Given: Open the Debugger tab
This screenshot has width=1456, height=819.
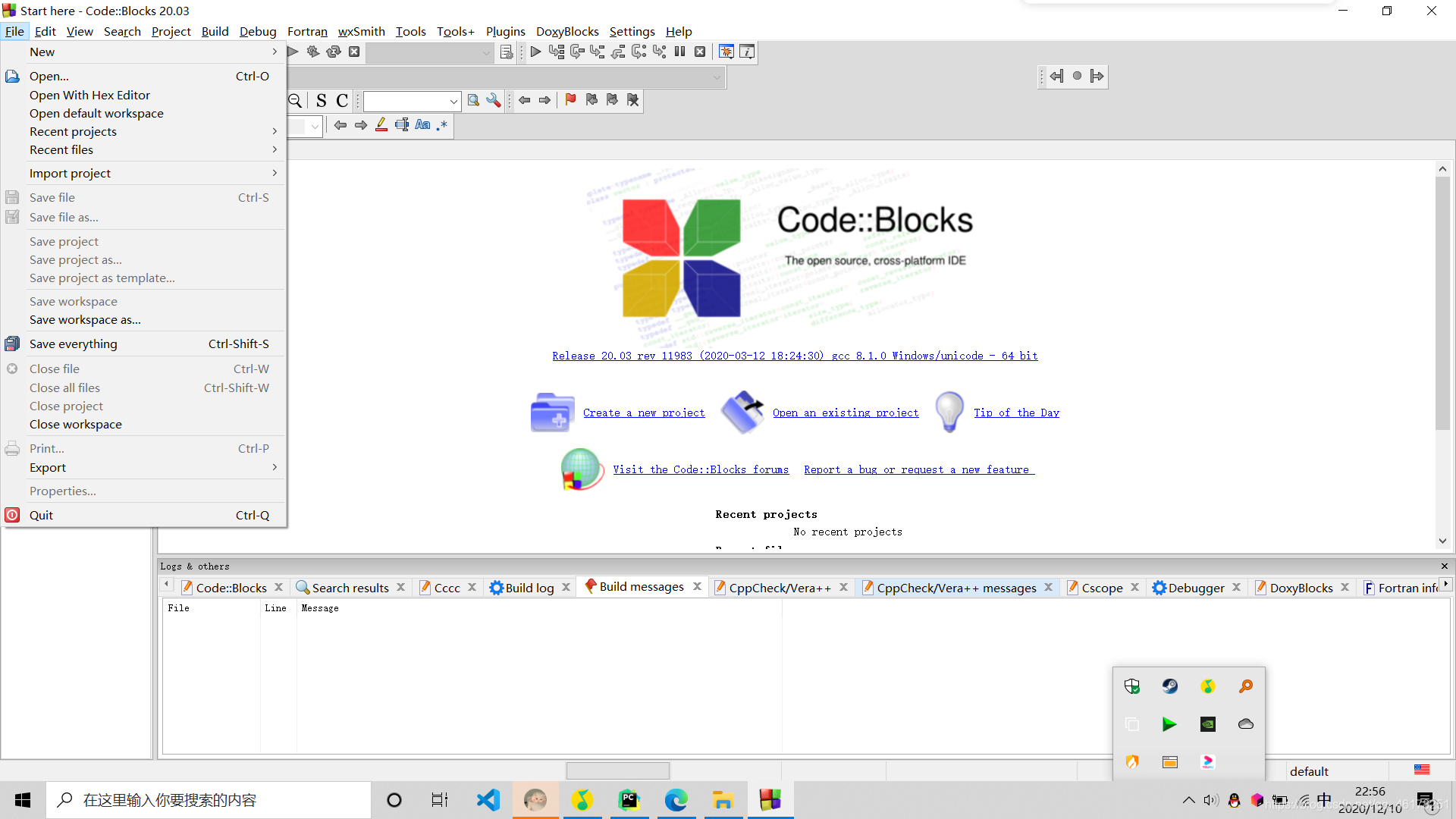Looking at the screenshot, I should pos(1195,587).
